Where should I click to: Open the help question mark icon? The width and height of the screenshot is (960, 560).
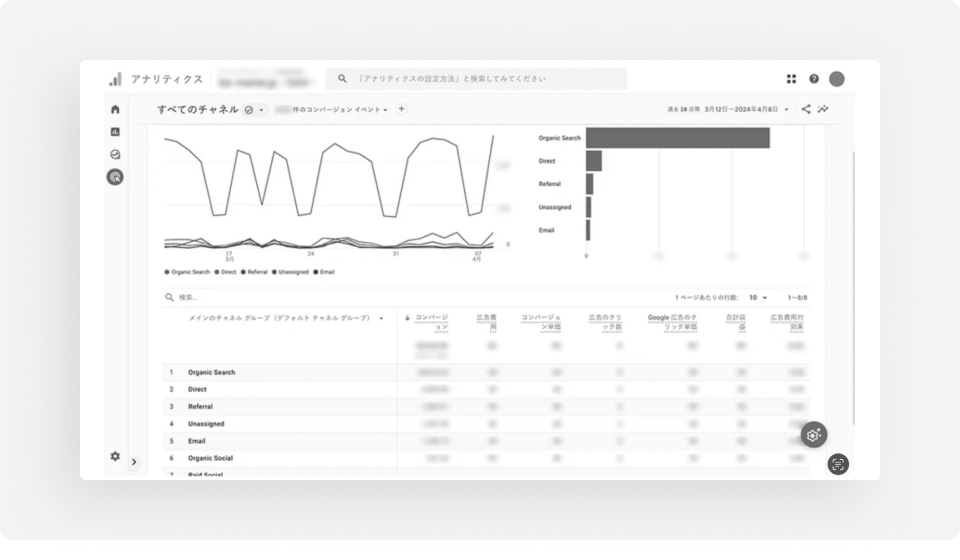[x=814, y=79]
